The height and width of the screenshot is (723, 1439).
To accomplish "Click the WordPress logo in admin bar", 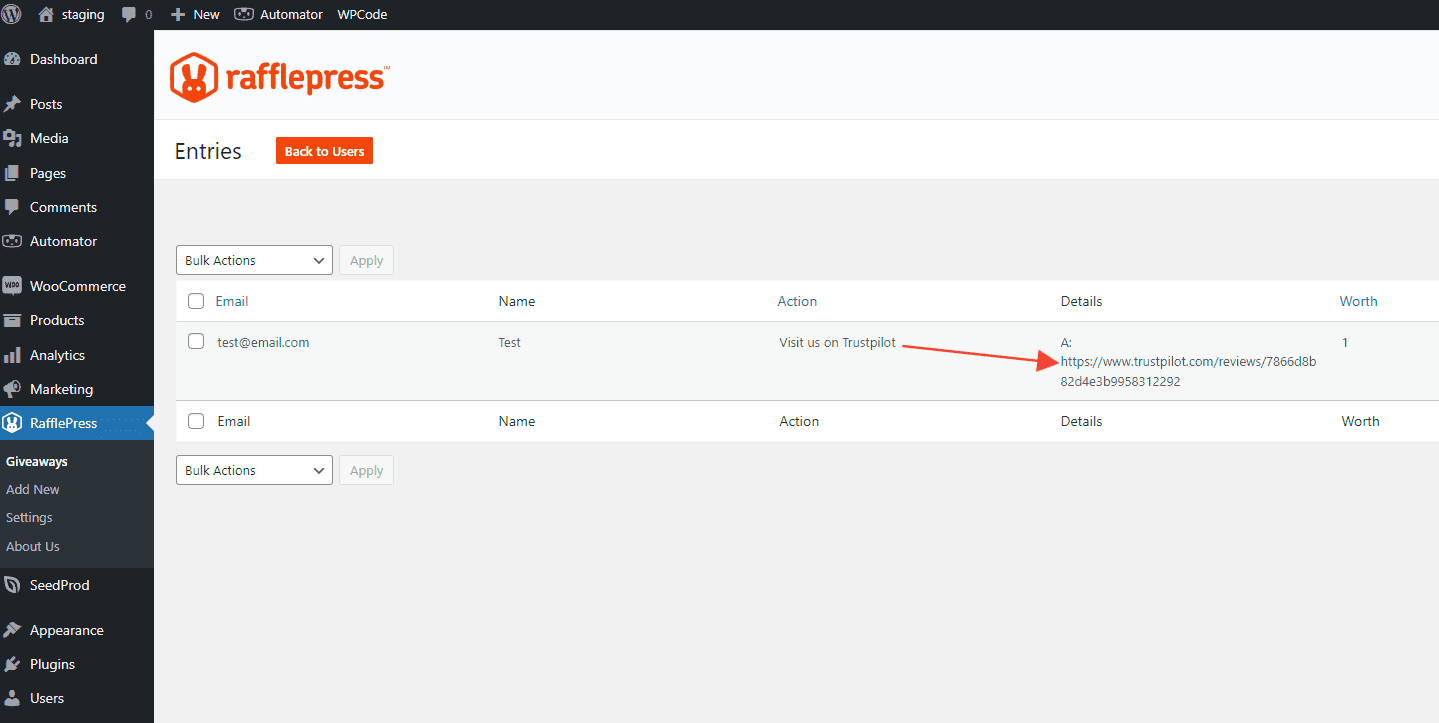I will tap(12, 14).
